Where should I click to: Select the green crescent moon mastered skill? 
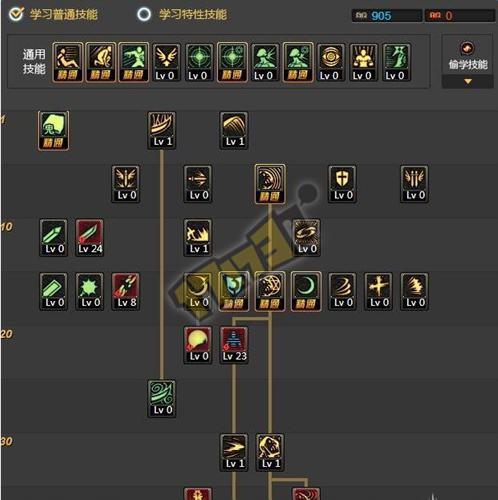coord(306,292)
